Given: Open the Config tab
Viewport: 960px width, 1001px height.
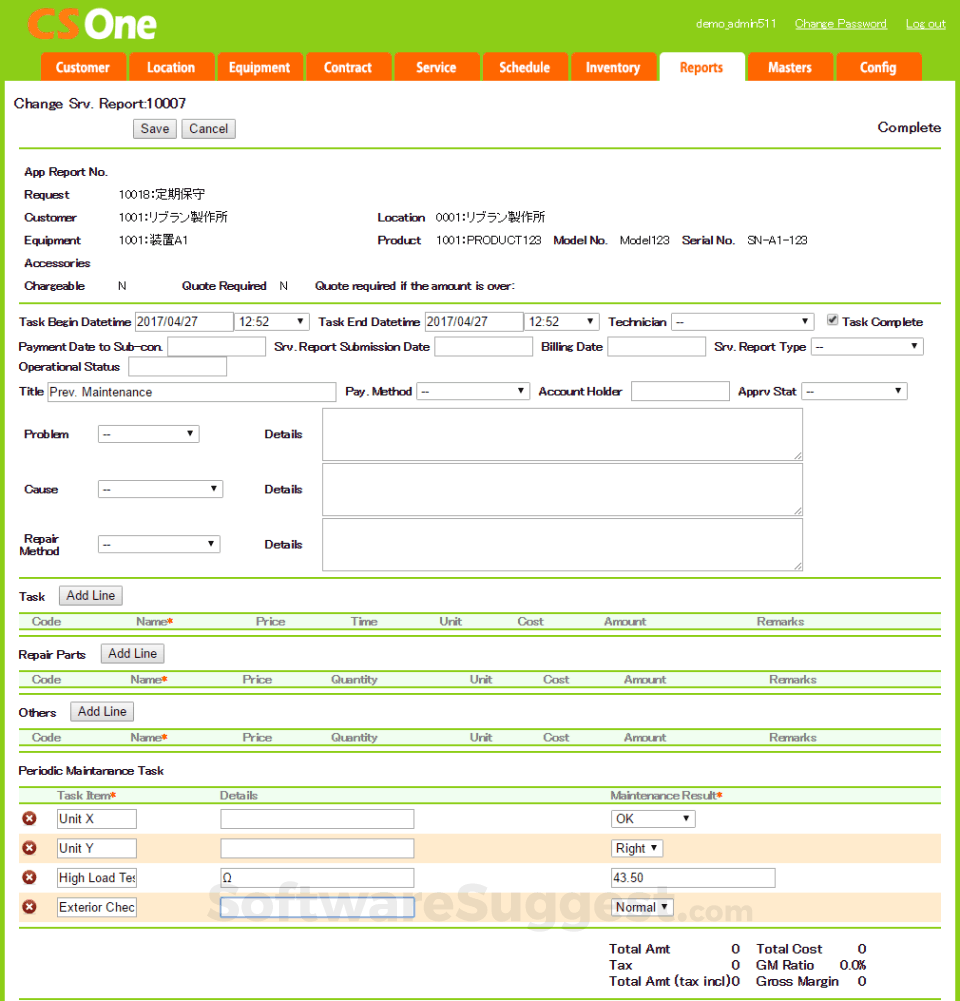Looking at the screenshot, I should pos(878,67).
